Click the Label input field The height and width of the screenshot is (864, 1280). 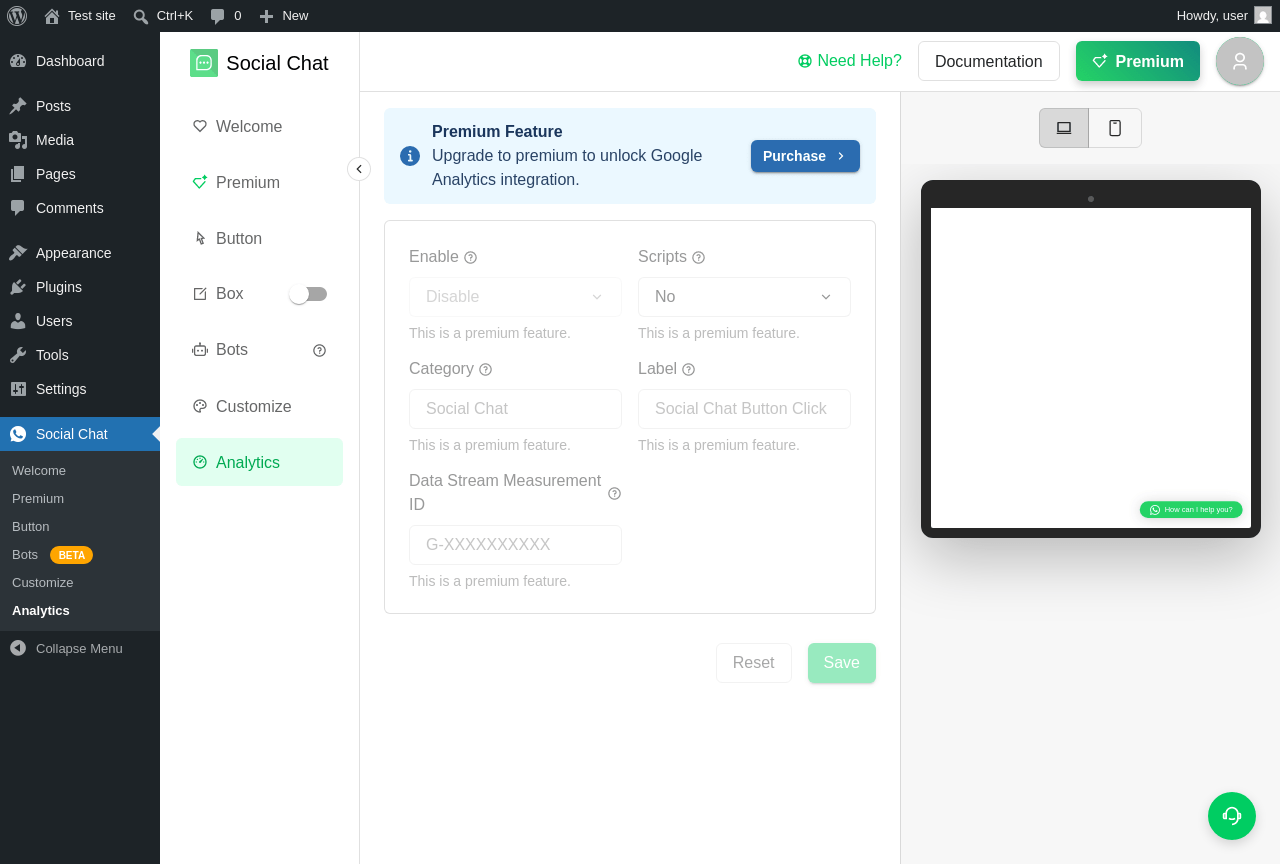coord(744,409)
